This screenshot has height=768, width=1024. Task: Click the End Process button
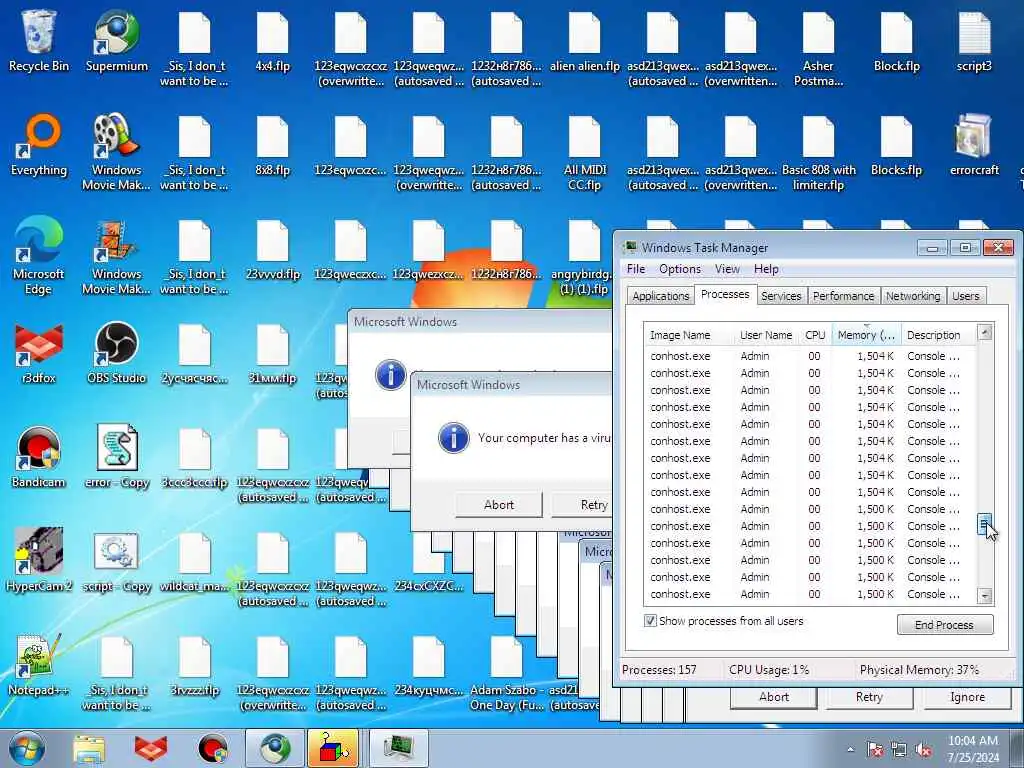click(944, 624)
